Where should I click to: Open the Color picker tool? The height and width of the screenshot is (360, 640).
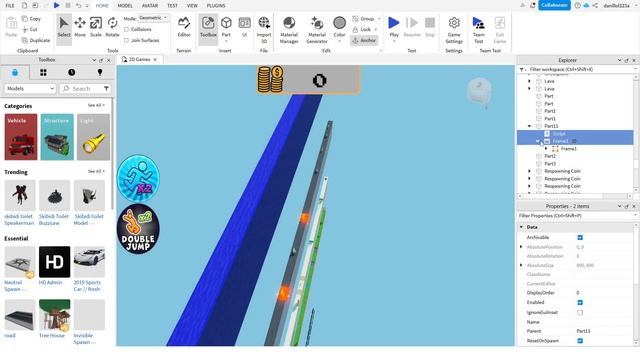[339, 27]
